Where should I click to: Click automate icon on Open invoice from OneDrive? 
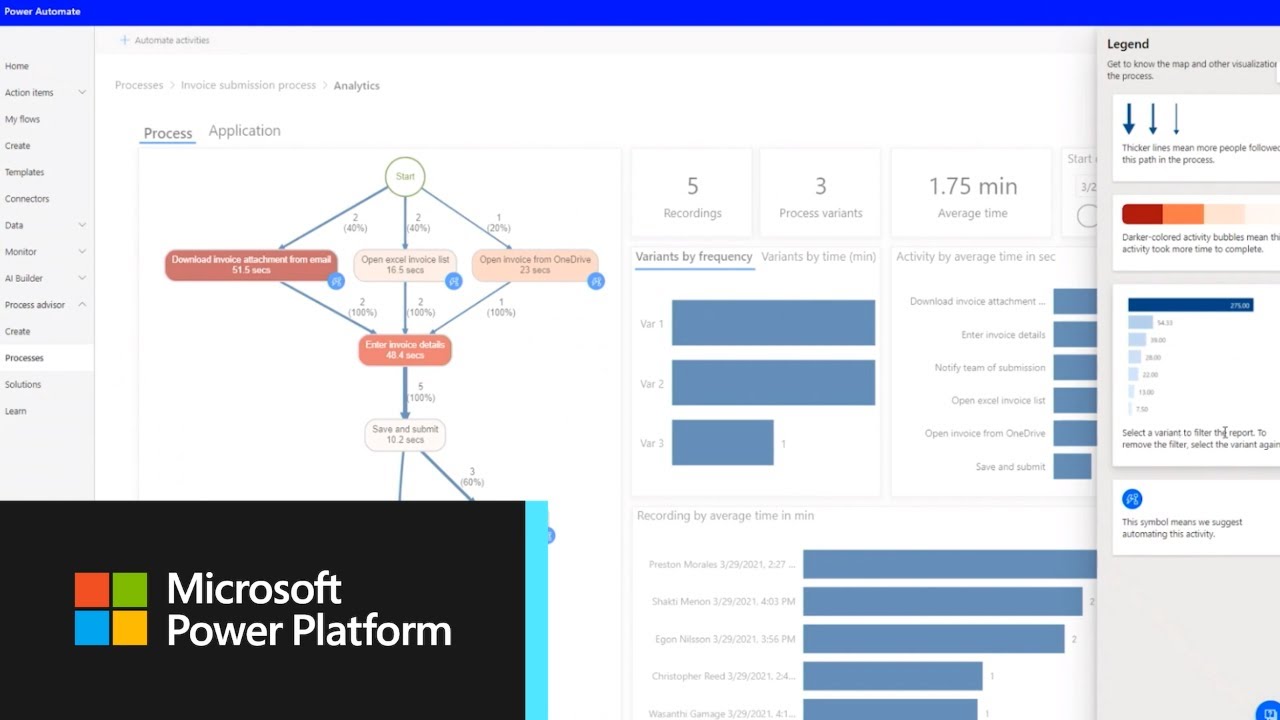coord(596,282)
